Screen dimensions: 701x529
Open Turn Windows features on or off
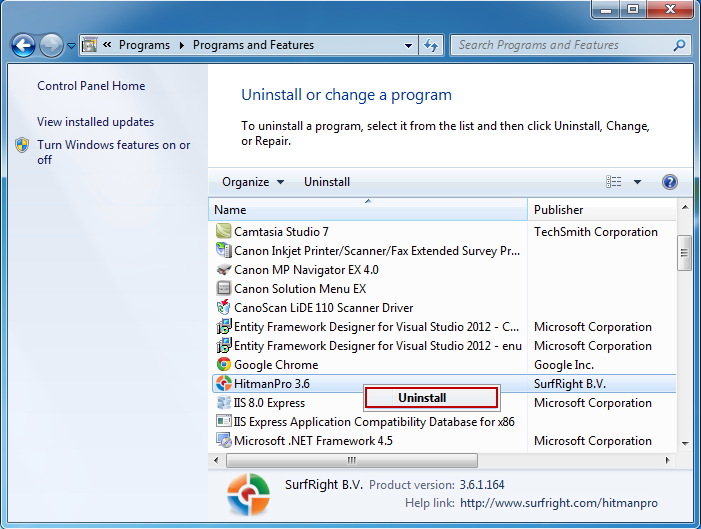pos(114,152)
